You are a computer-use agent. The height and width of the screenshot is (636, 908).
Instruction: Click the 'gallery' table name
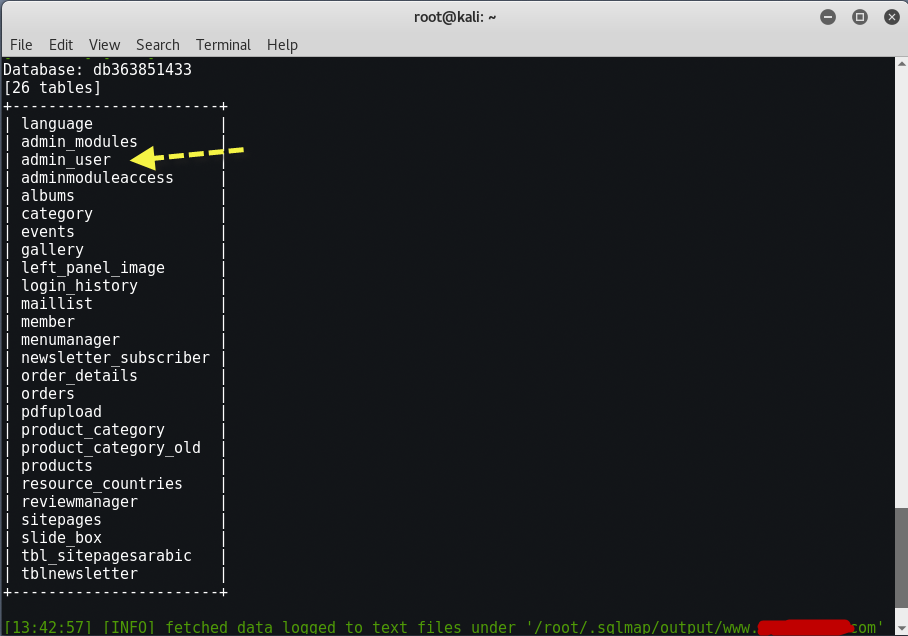tap(53, 250)
